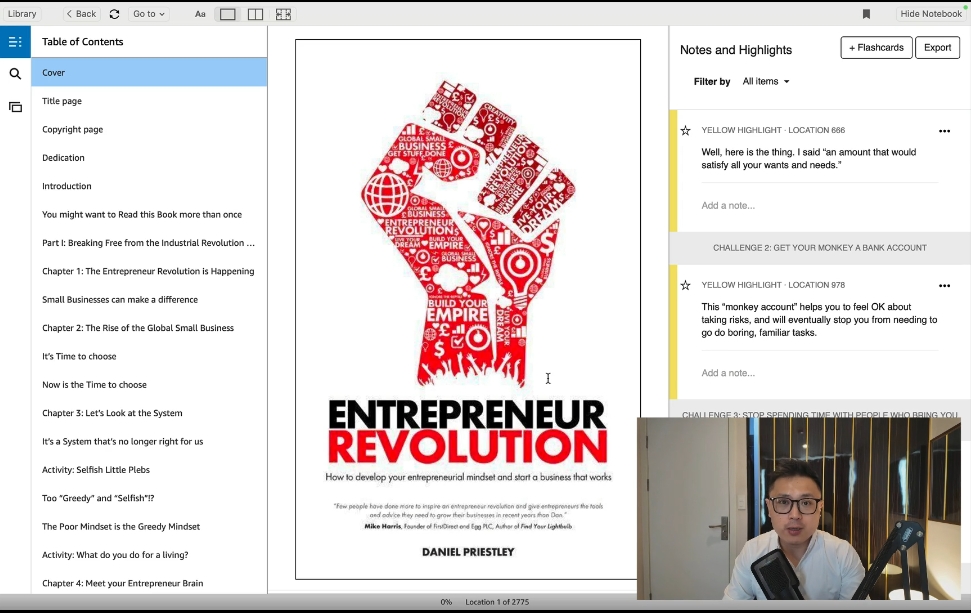This screenshot has width=971, height=613.
Task: Open 'The Poor Mindset is the Greedy Mindset'
Action: [x=149, y=526]
